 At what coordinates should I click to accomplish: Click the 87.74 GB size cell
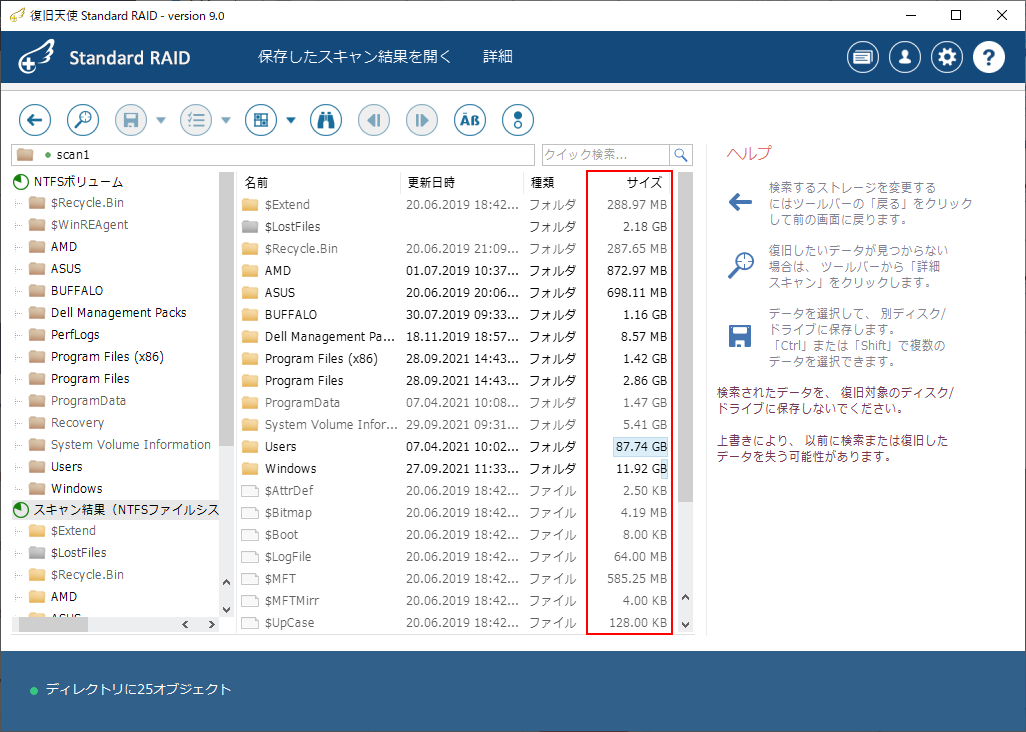(641, 447)
